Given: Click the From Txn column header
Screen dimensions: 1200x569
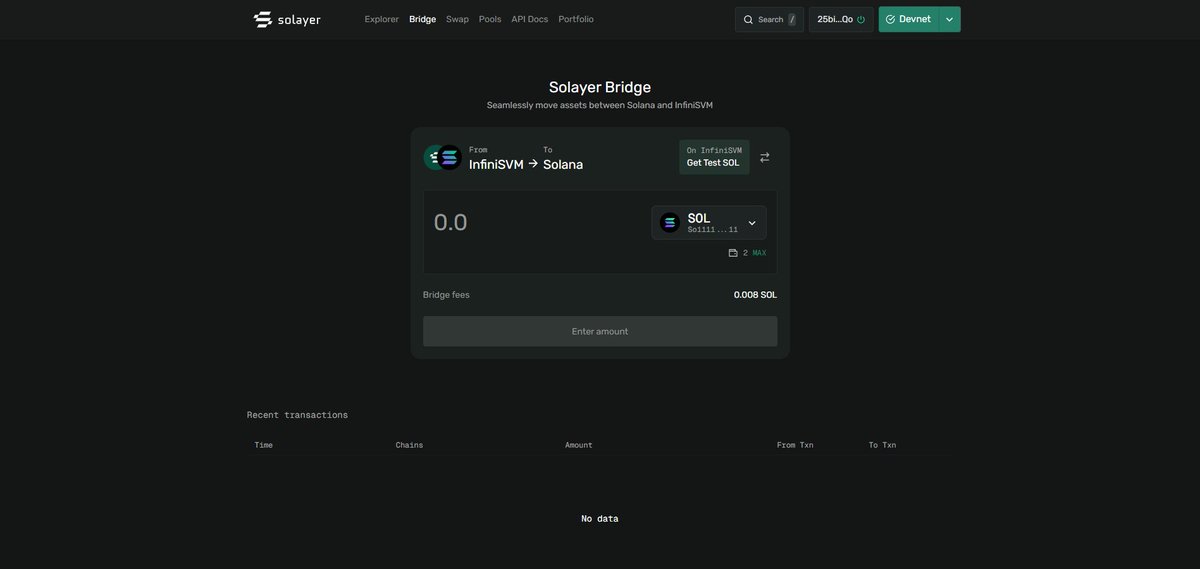Looking at the screenshot, I should click(x=795, y=445).
